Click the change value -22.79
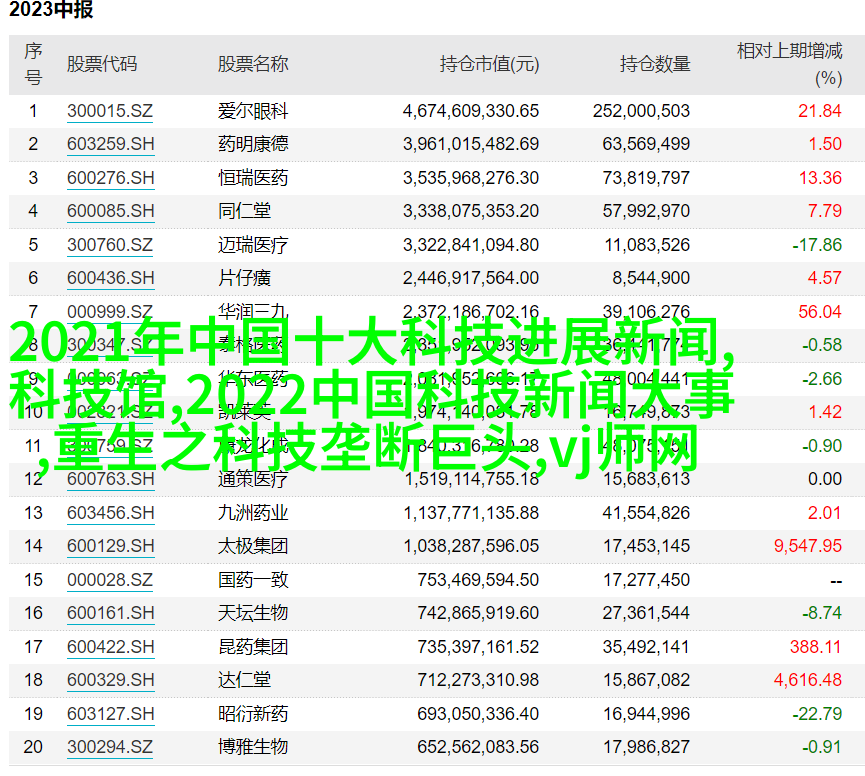Image resolution: width=865 pixels, height=776 pixels. tap(817, 714)
